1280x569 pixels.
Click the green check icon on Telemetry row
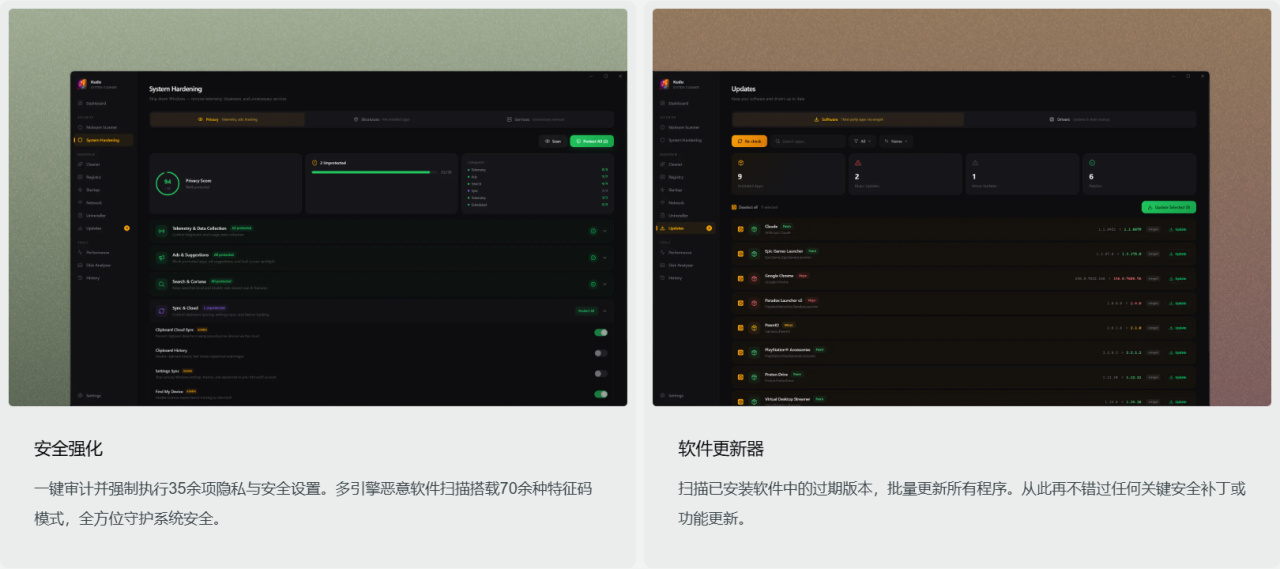coord(593,231)
